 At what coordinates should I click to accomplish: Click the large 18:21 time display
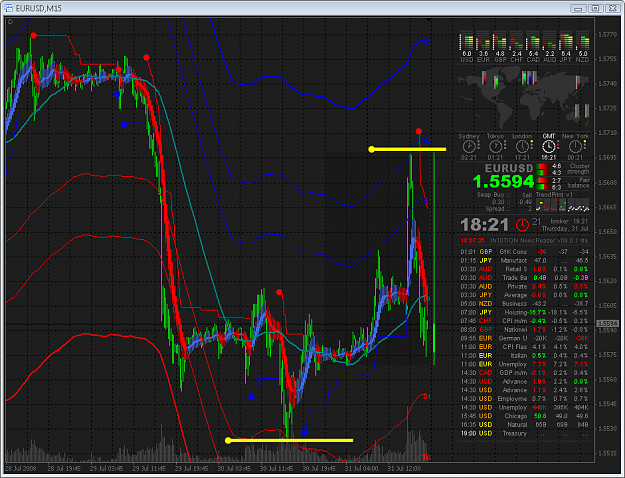[485, 225]
